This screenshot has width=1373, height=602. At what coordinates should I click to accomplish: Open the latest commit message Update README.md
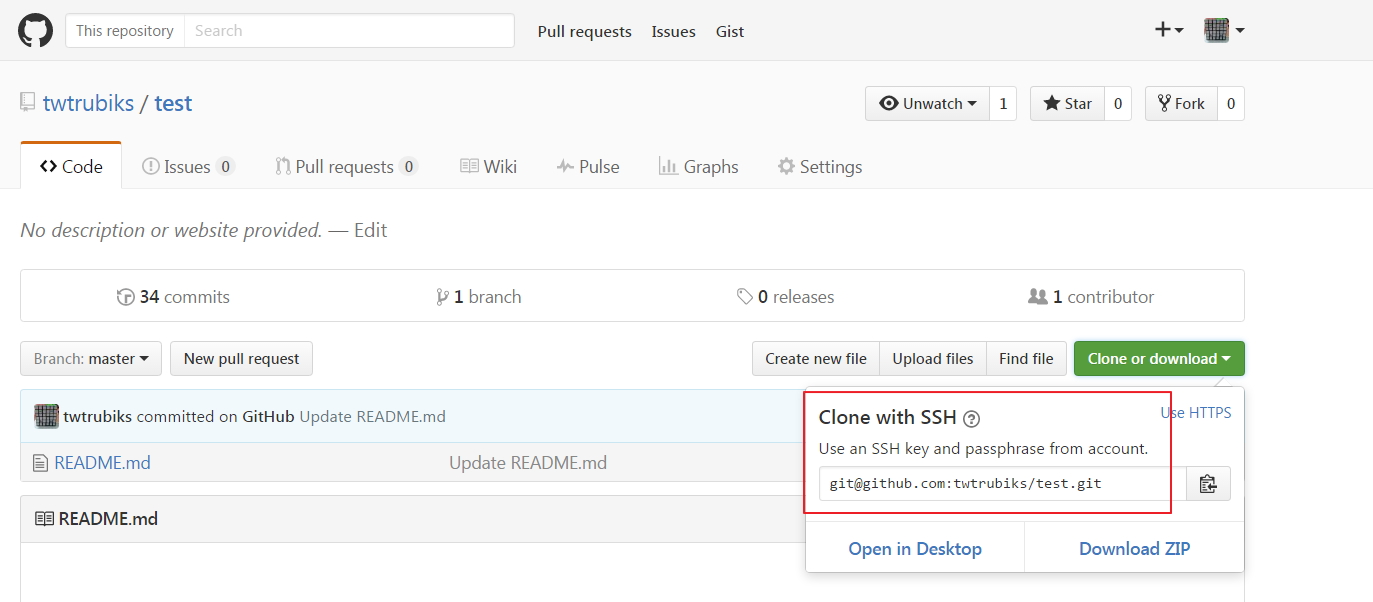pos(372,417)
